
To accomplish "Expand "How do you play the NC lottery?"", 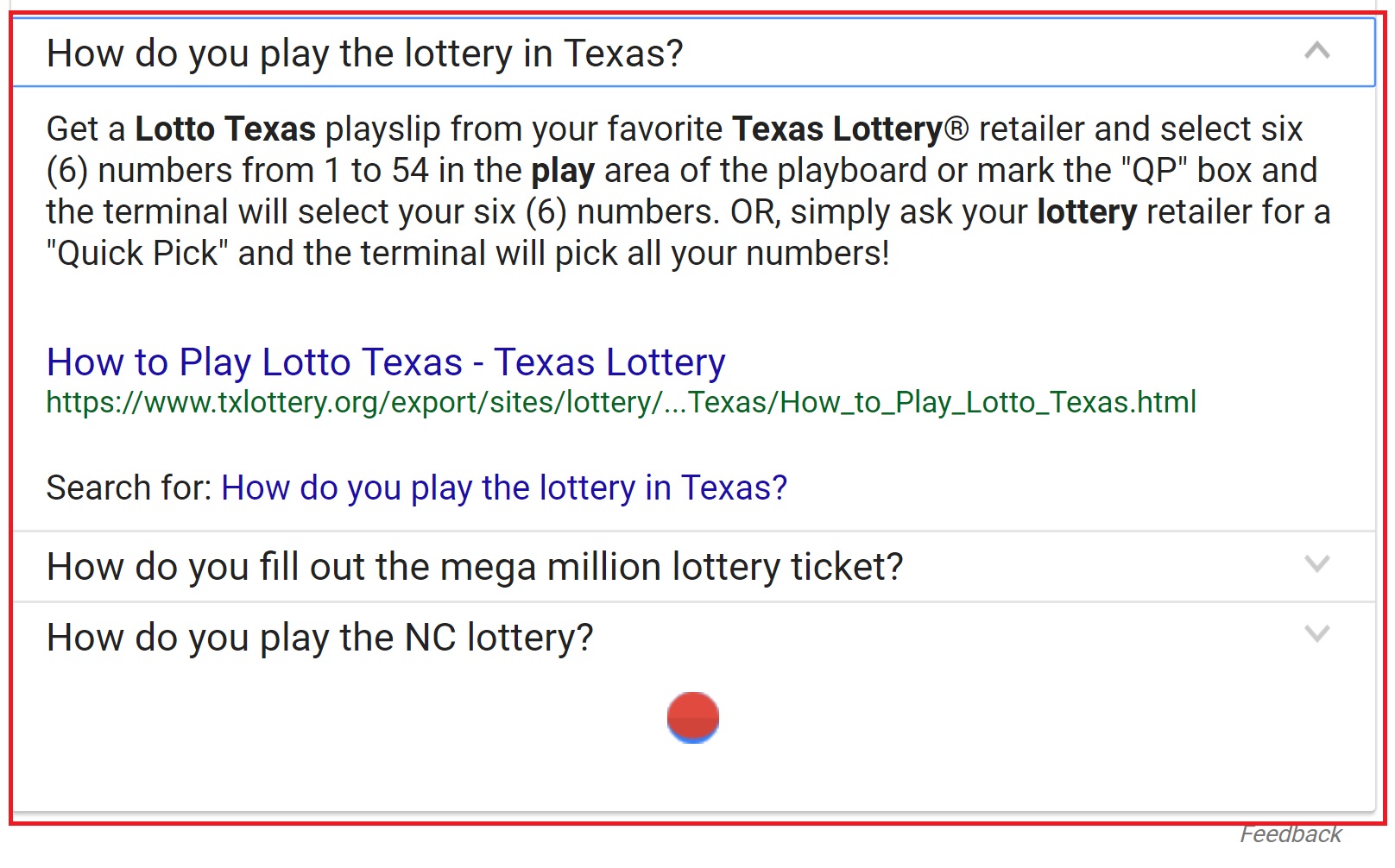I will (694, 638).
